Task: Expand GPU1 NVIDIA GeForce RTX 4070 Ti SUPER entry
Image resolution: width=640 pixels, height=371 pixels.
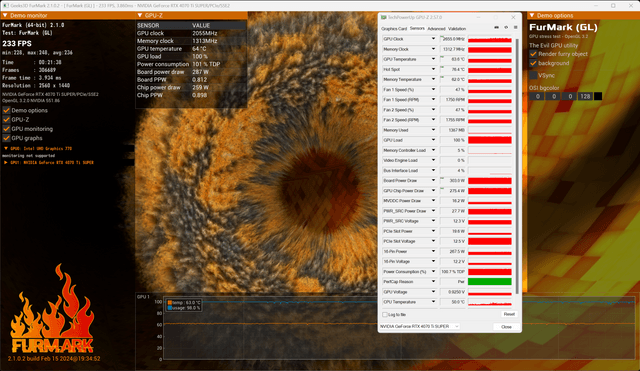Action: pos(6,162)
